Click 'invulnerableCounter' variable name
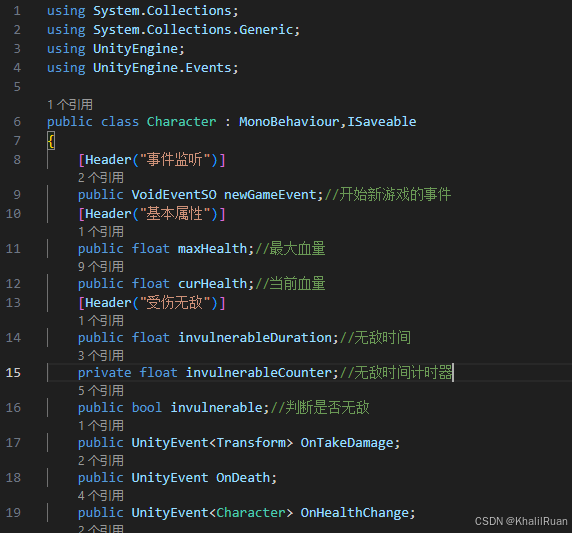This screenshot has width=572, height=533. (259, 372)
